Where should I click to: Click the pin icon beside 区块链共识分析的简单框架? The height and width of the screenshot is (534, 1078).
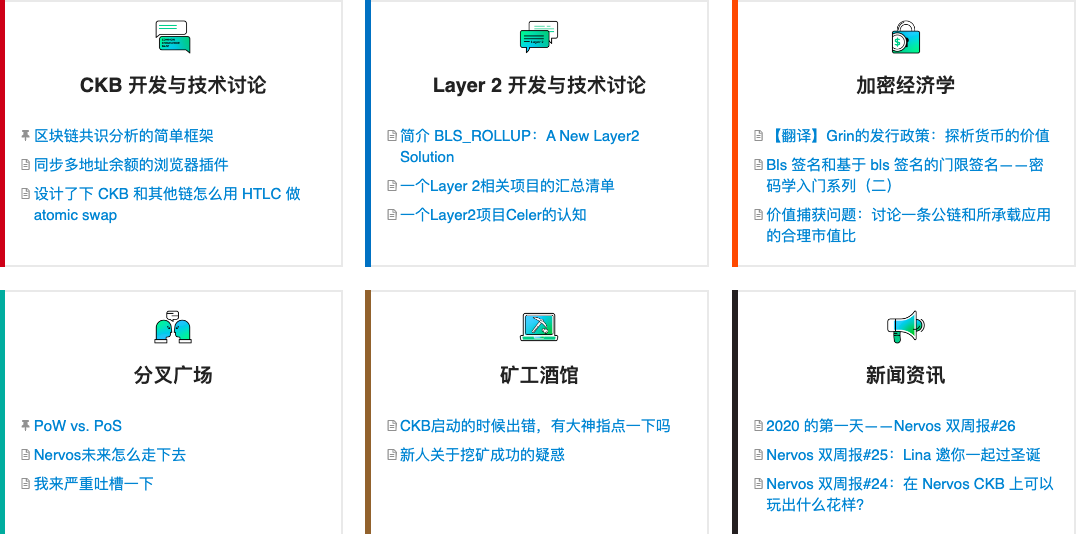click(x=25, y=135)
